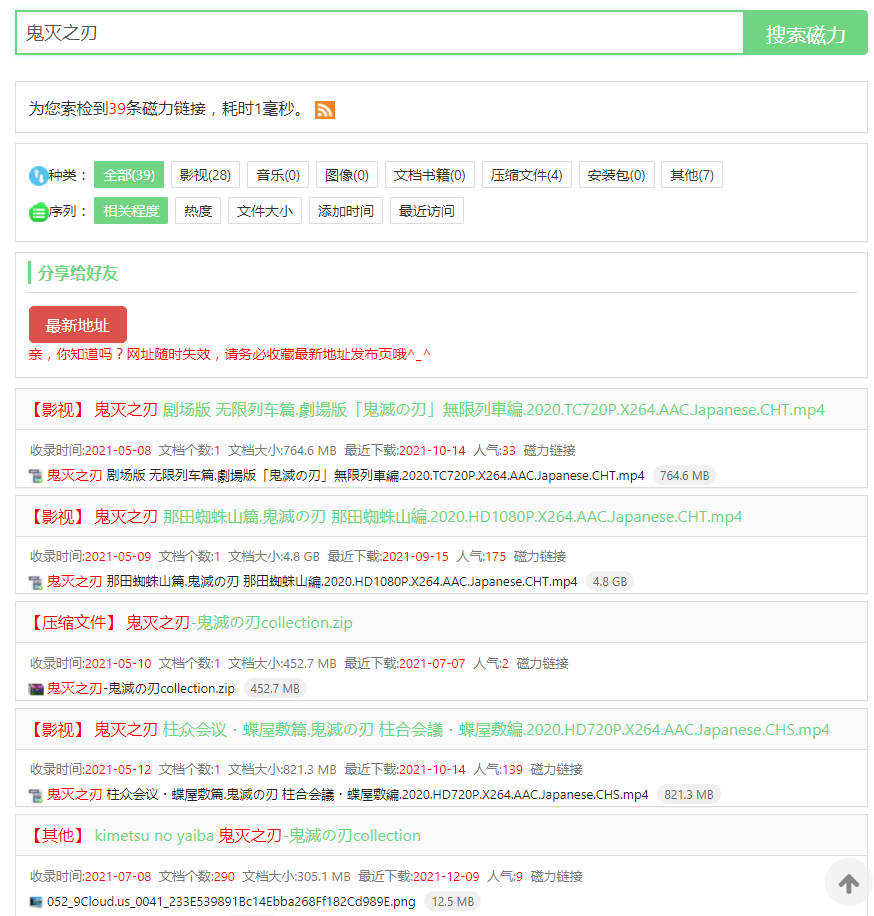Click the 764.6 MB size badge
Viewport: 874px width, 916px height.
(x=684, y=476)
